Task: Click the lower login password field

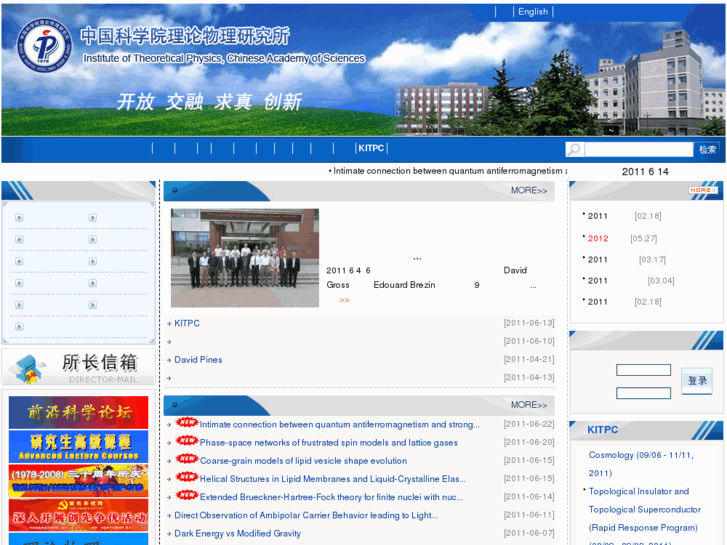Action: tap(643, 393)
